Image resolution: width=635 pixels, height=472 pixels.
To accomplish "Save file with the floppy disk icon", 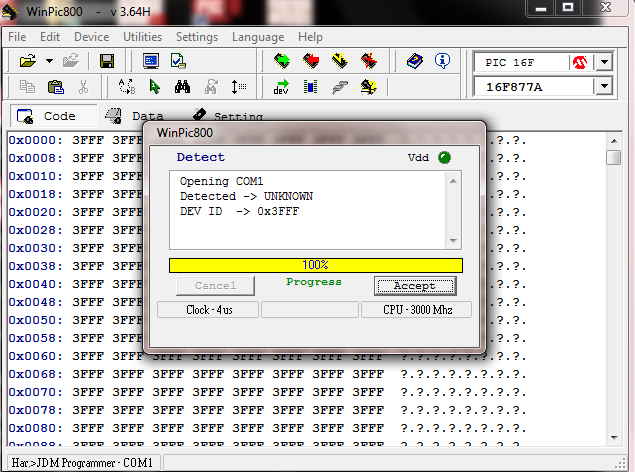I will point(107,62).
